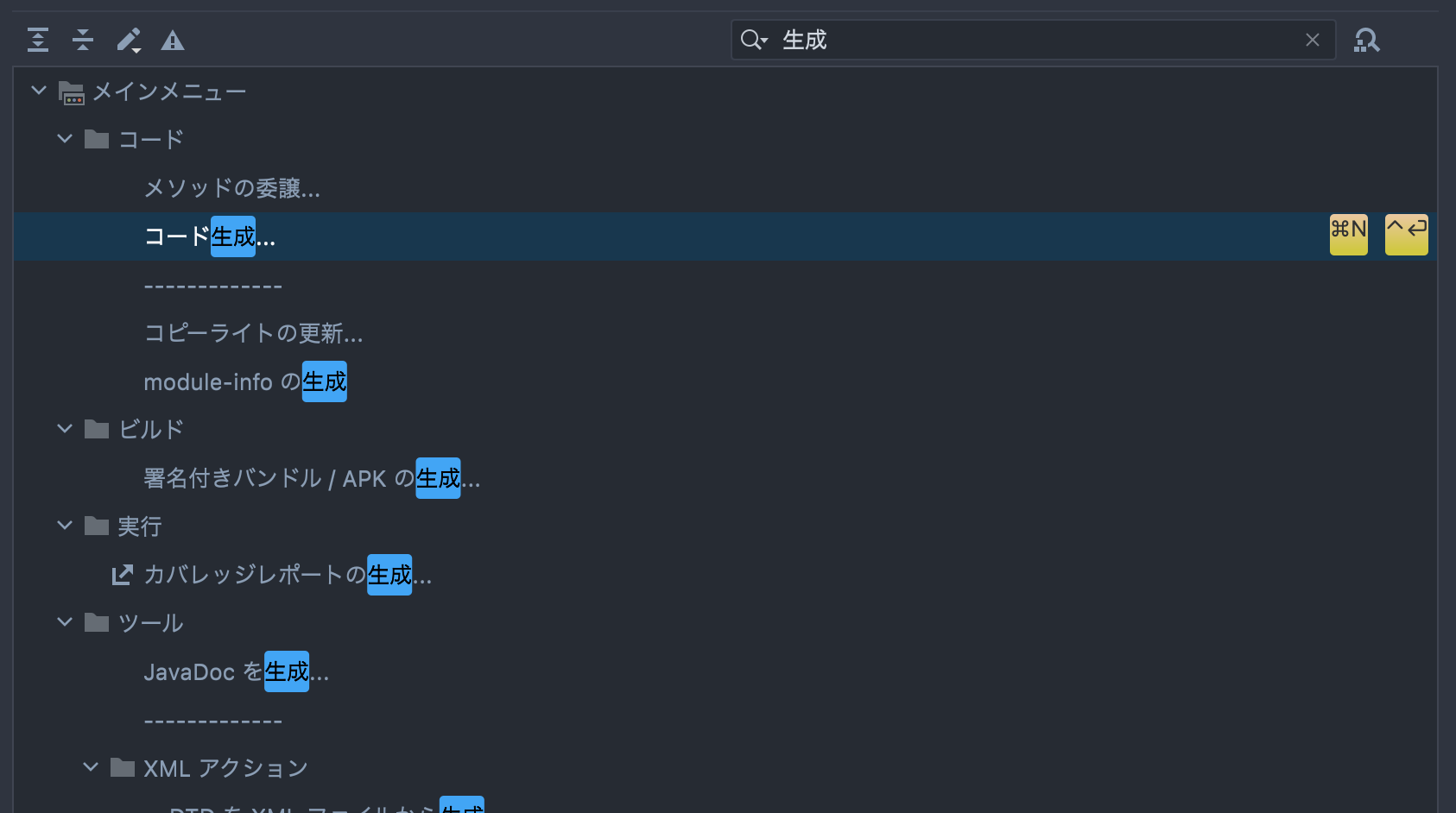The width and height of the screenshot is (1456, 813).
Task: Select the コード folder icon
Action: tap(97, 139)
